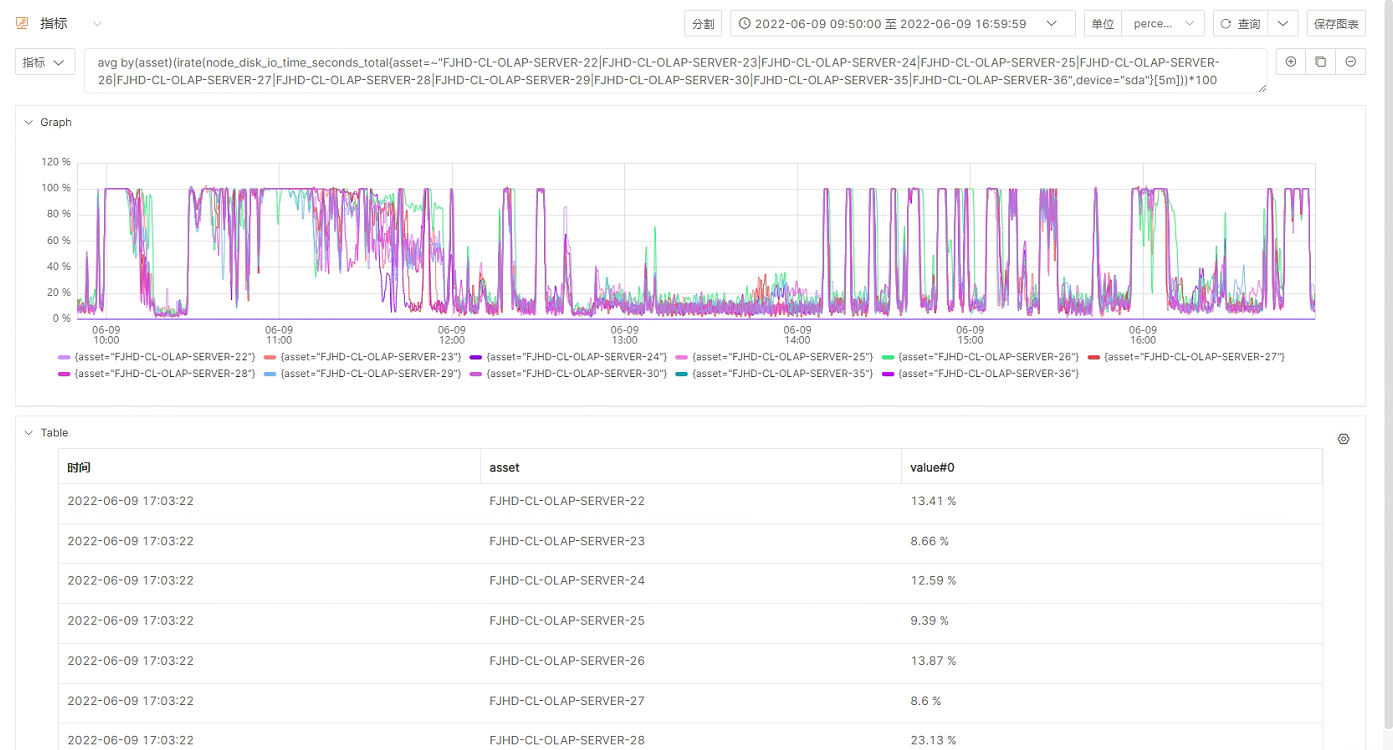
Task: Open the unit percent dropdown
Action: pos(1163,23)
